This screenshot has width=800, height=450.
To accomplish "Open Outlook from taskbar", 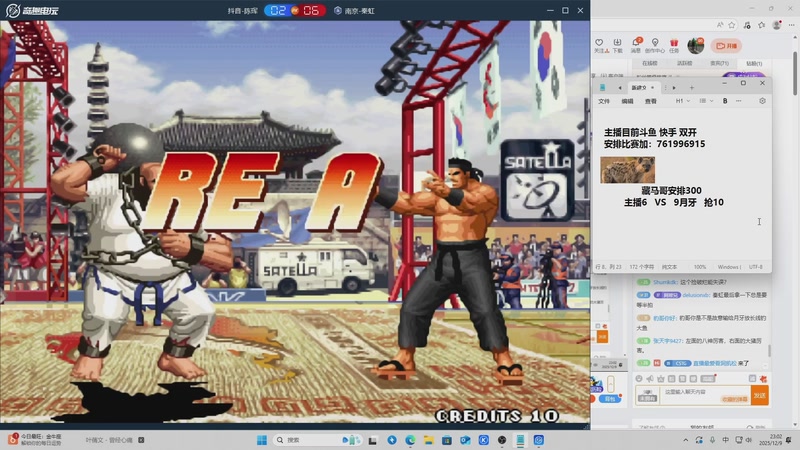I will 465,440.
